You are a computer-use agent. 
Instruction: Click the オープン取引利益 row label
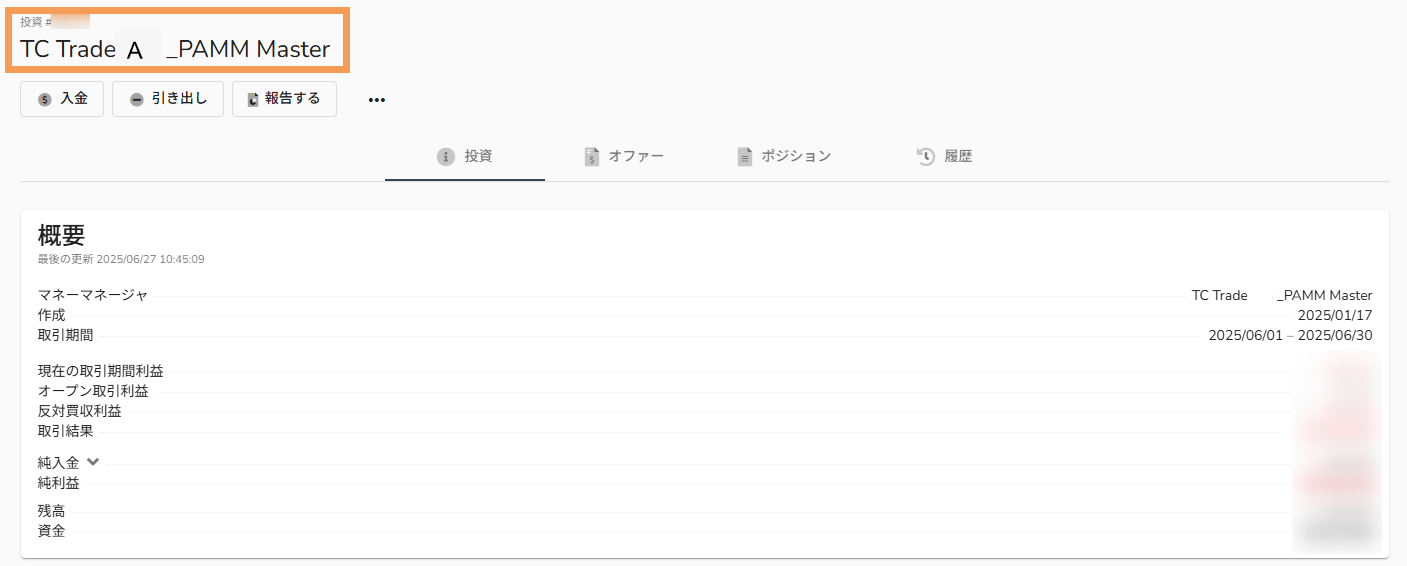pyautogui.click(x=93, y=391)
